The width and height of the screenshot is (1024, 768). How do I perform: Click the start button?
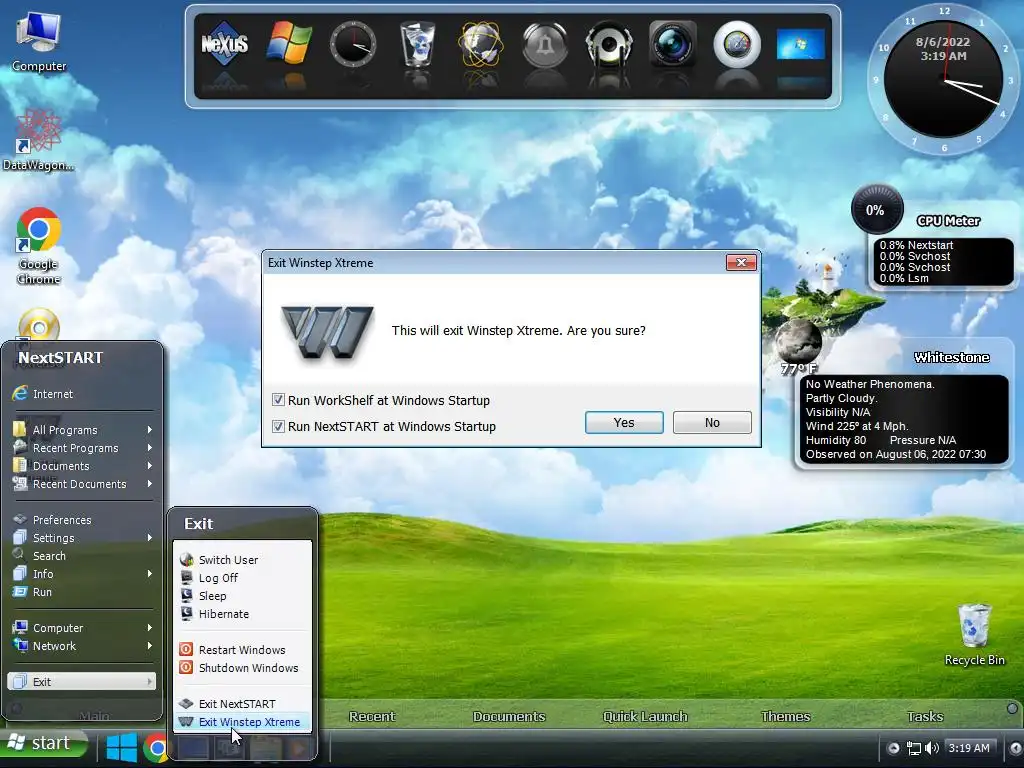coord(43,743)
